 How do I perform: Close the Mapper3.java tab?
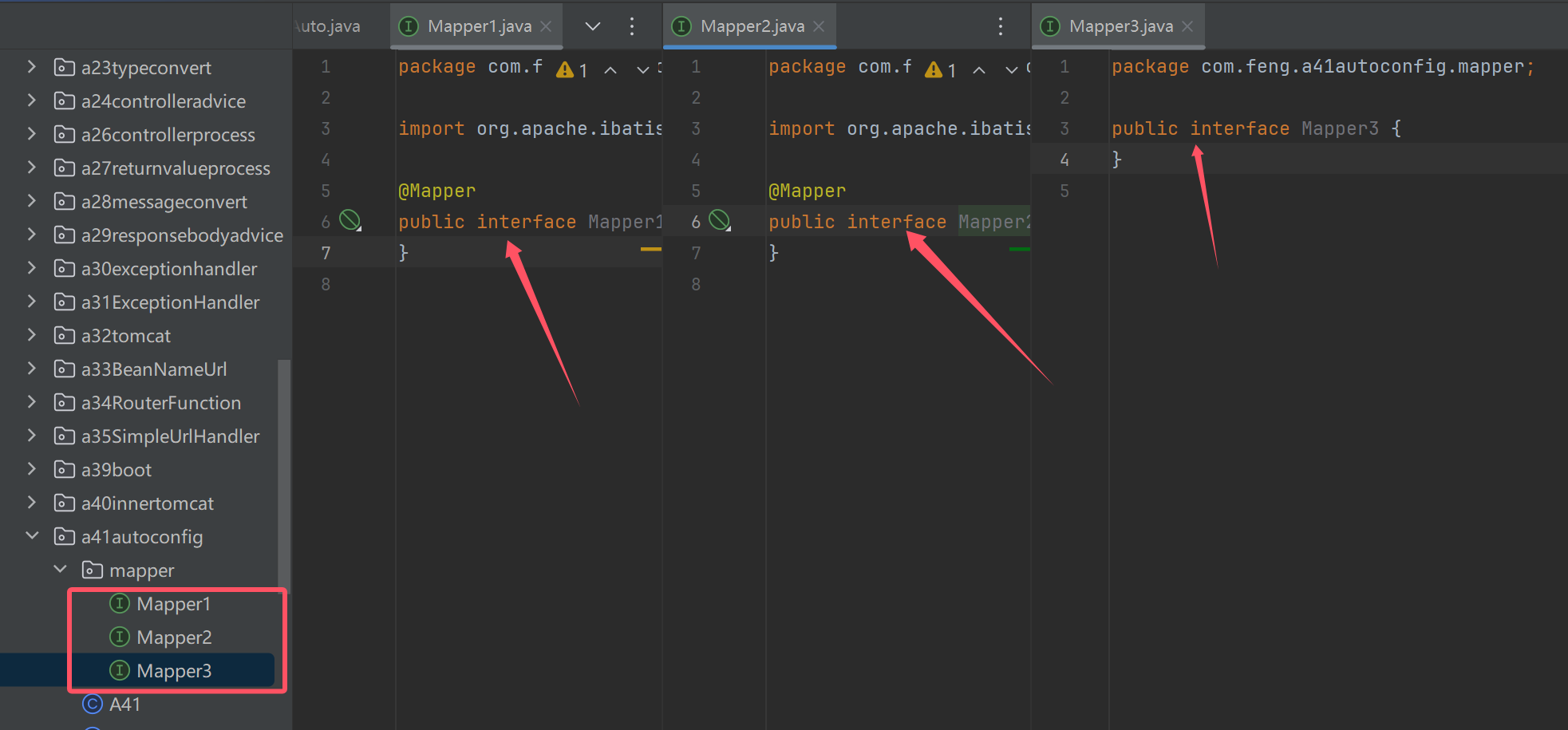1187,26
